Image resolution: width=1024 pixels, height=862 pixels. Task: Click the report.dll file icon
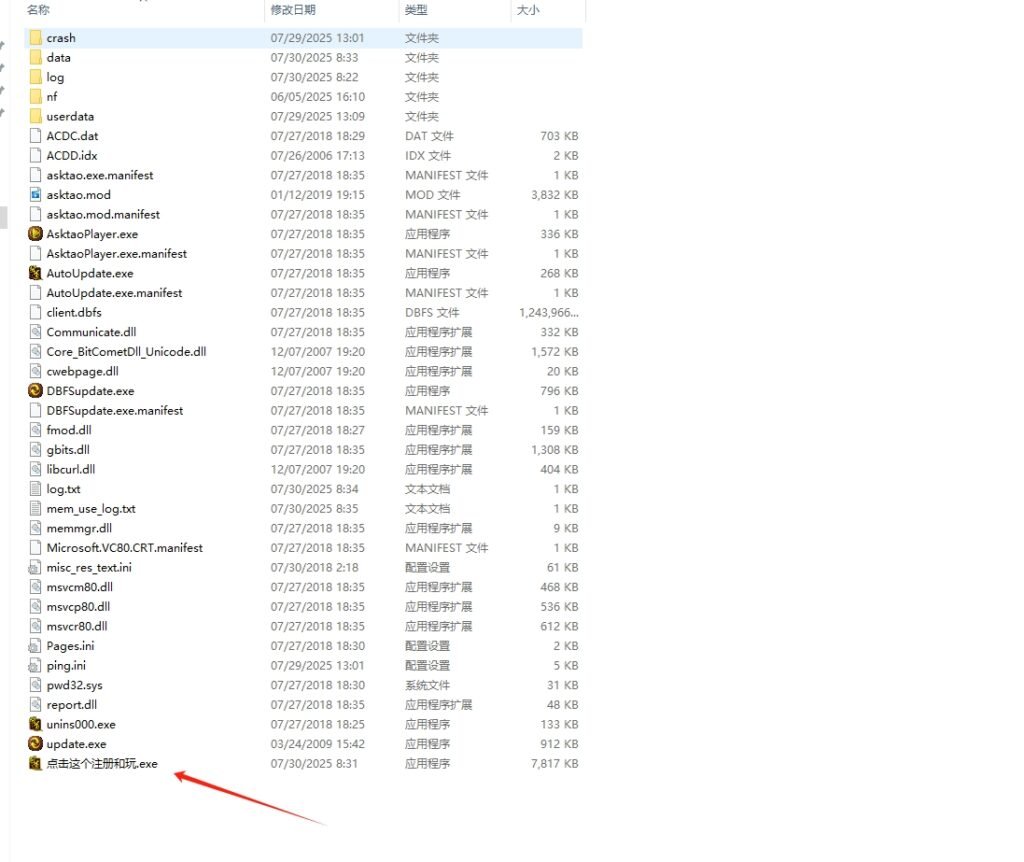[36, 705]
